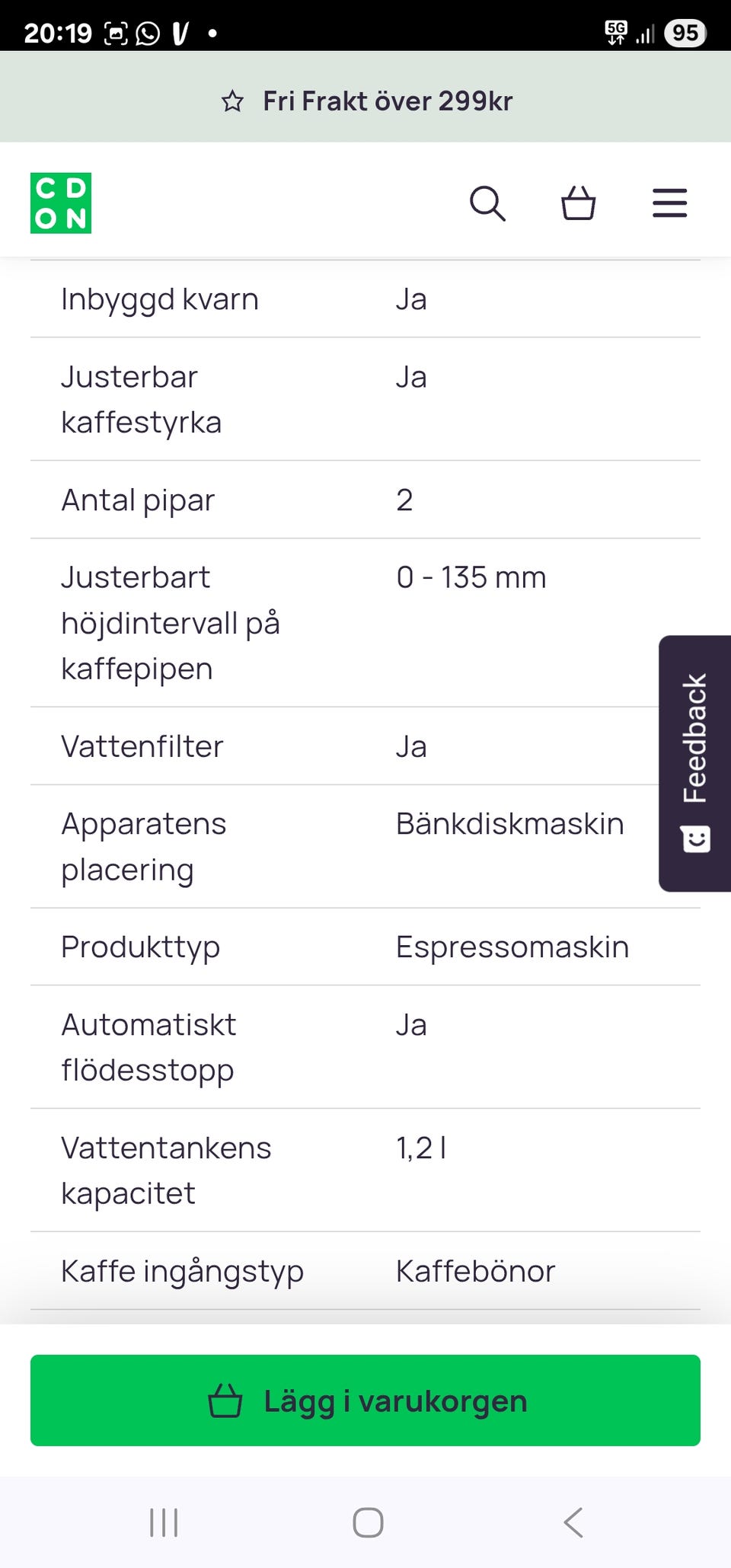Open the Feedback side tab
731x1568 pixels.
[x=695, y=763]
